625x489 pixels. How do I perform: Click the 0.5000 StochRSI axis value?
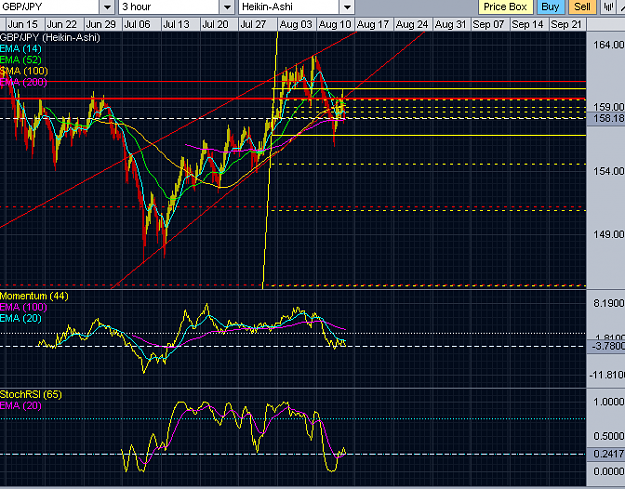click(609, 436)
